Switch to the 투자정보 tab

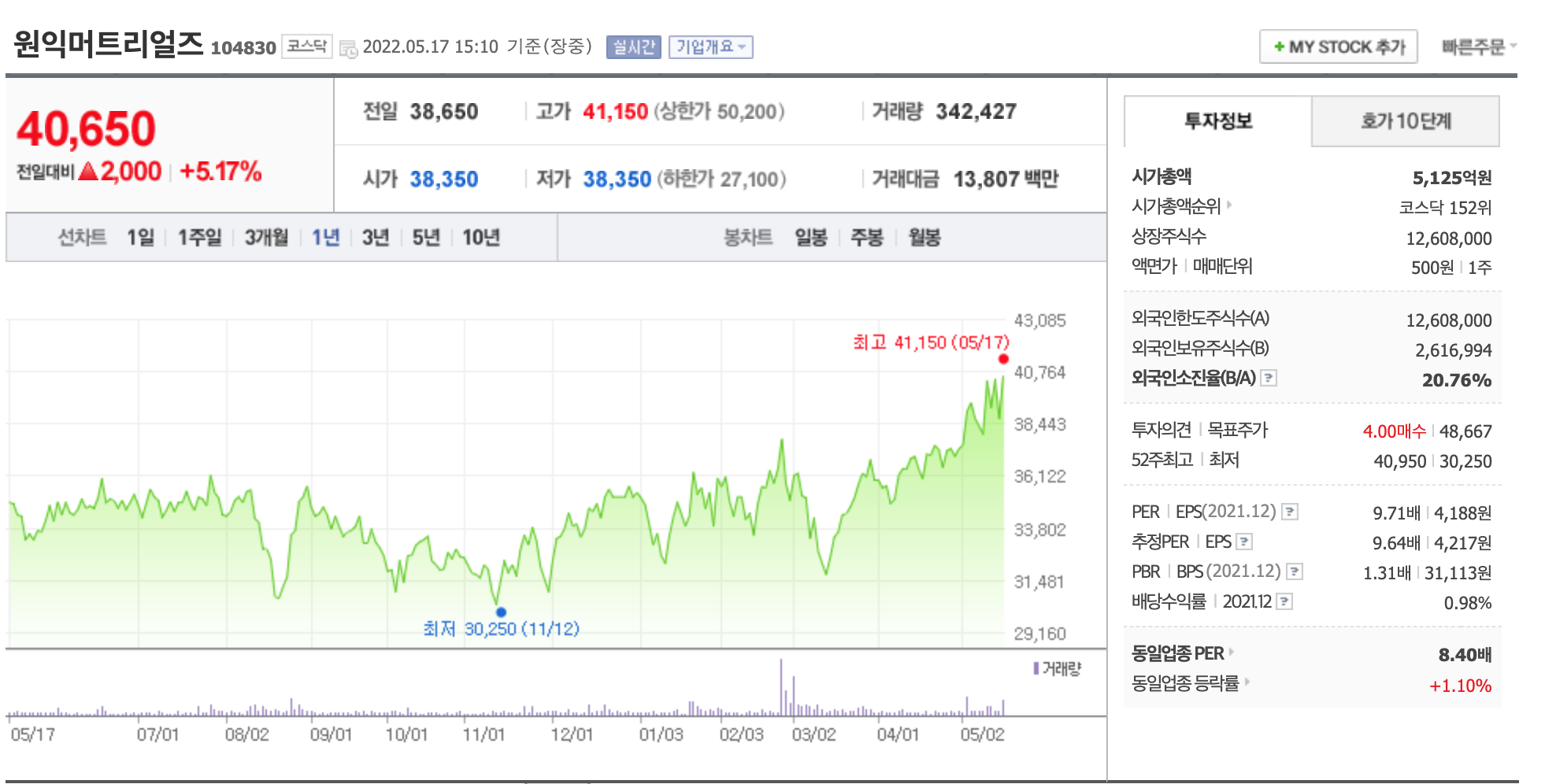pyautogui.click(x=1218, y=121)
